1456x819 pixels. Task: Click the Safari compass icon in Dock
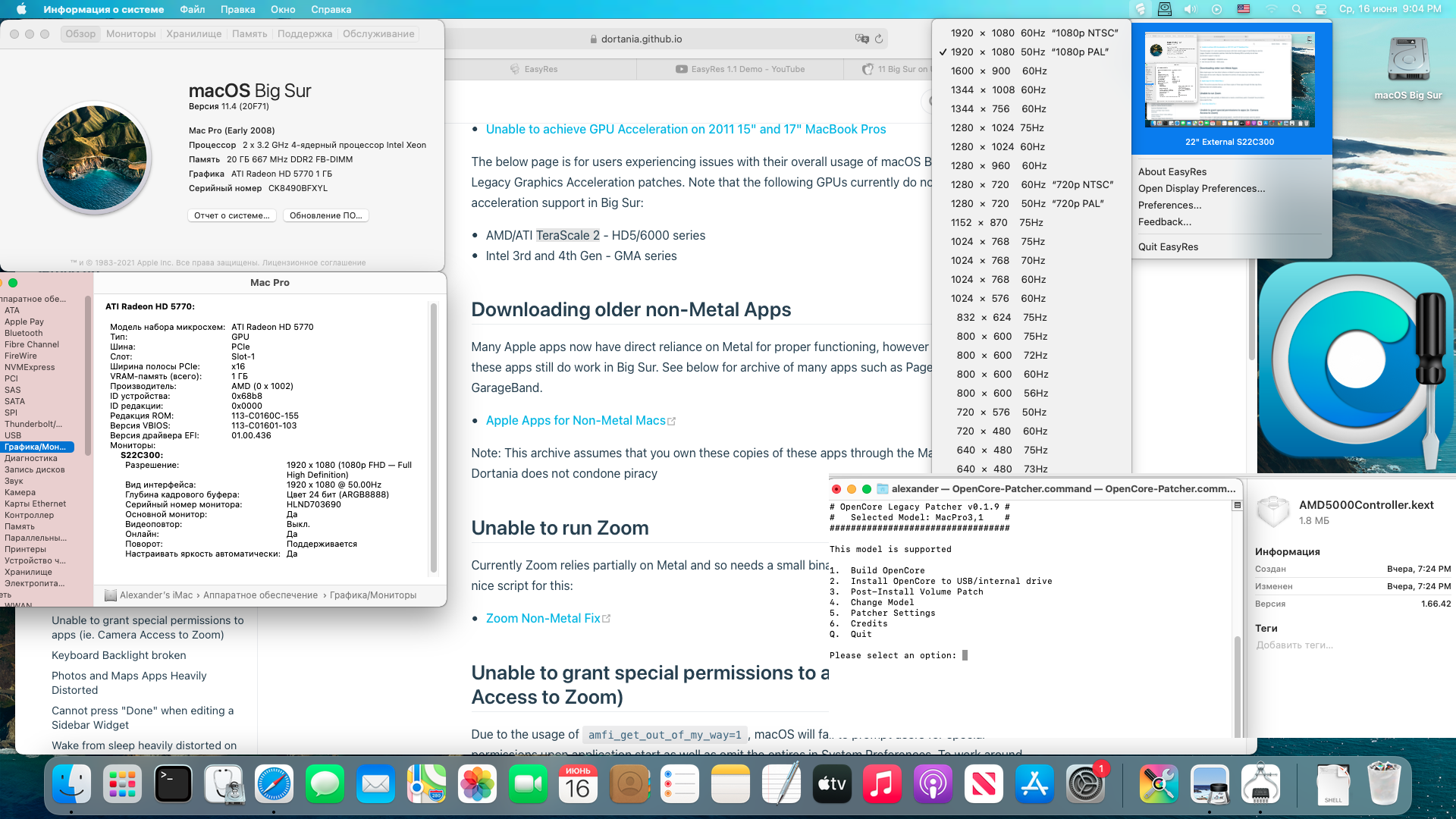pyautogui.click(x=275, y=785)
